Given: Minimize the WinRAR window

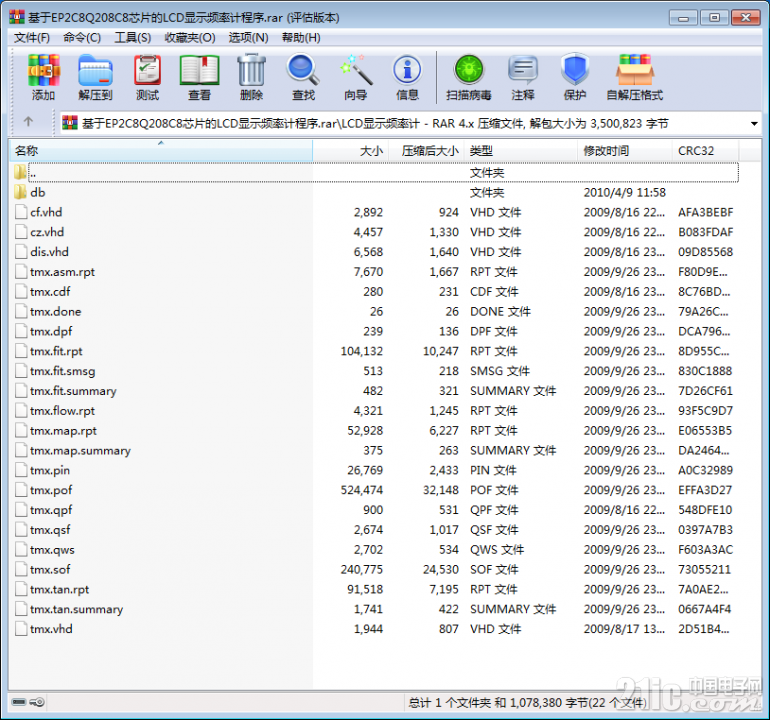Looking at the screenshot, I should coord(683,18).
